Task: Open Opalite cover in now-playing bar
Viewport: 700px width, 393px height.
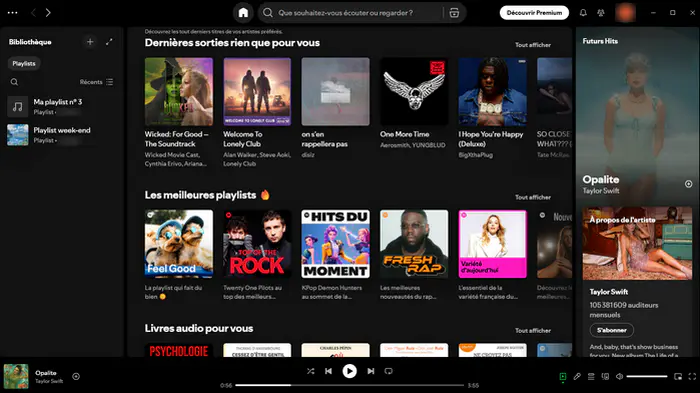Action: coord(16,376)
